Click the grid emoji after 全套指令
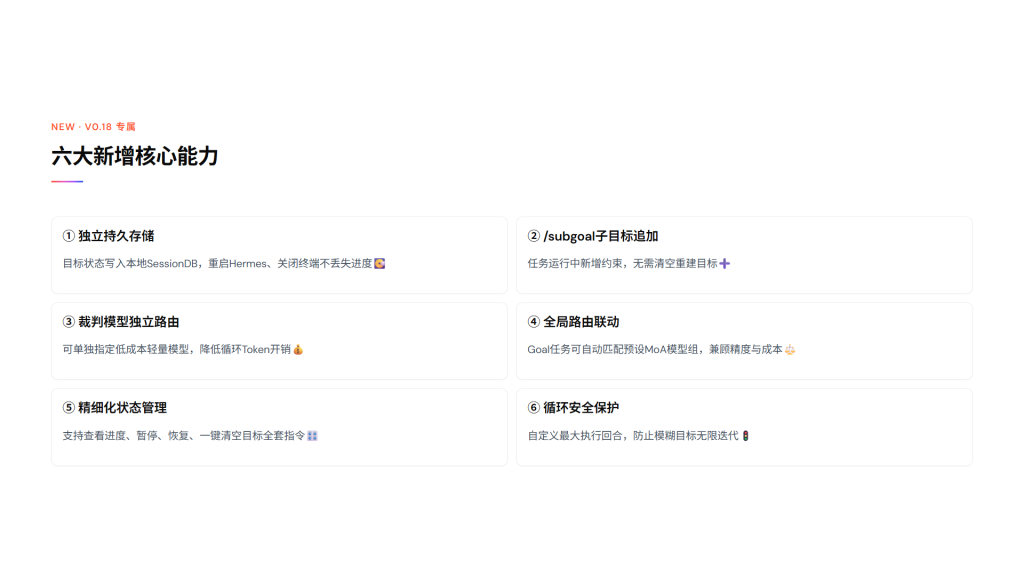The height and width of the screenshot is (576, 1024). tap(312, 436)
